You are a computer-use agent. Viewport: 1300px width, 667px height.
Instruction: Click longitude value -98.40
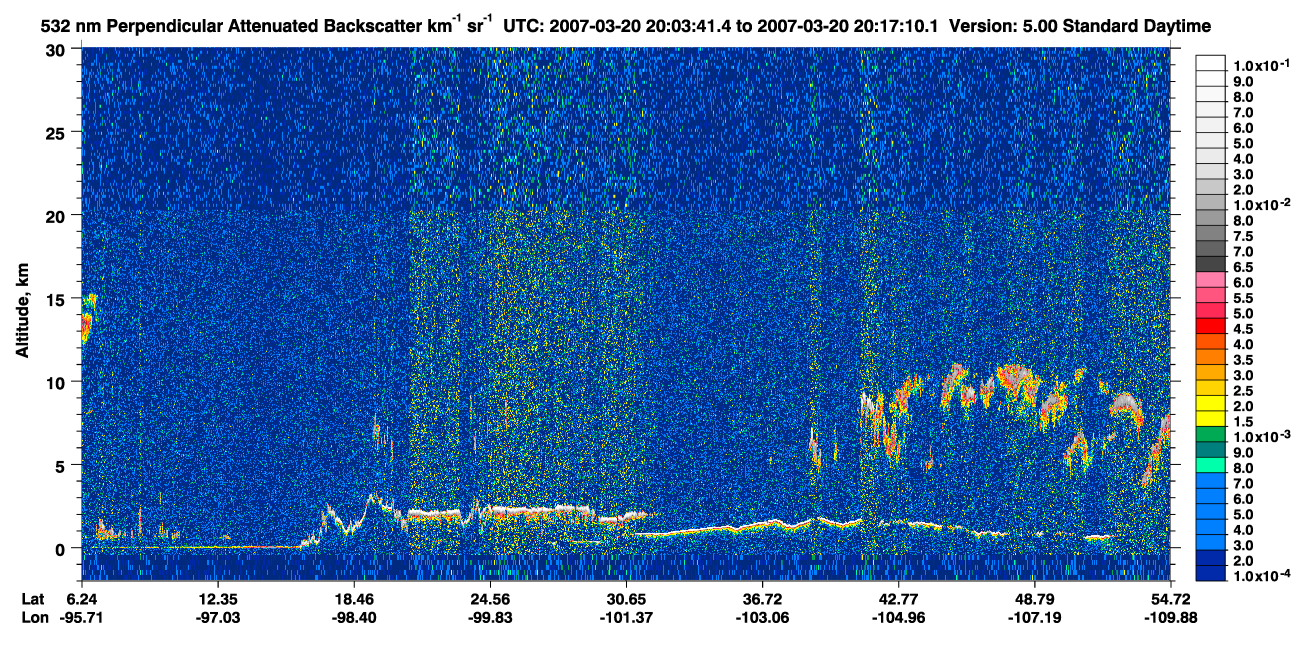tap(354, 617)
